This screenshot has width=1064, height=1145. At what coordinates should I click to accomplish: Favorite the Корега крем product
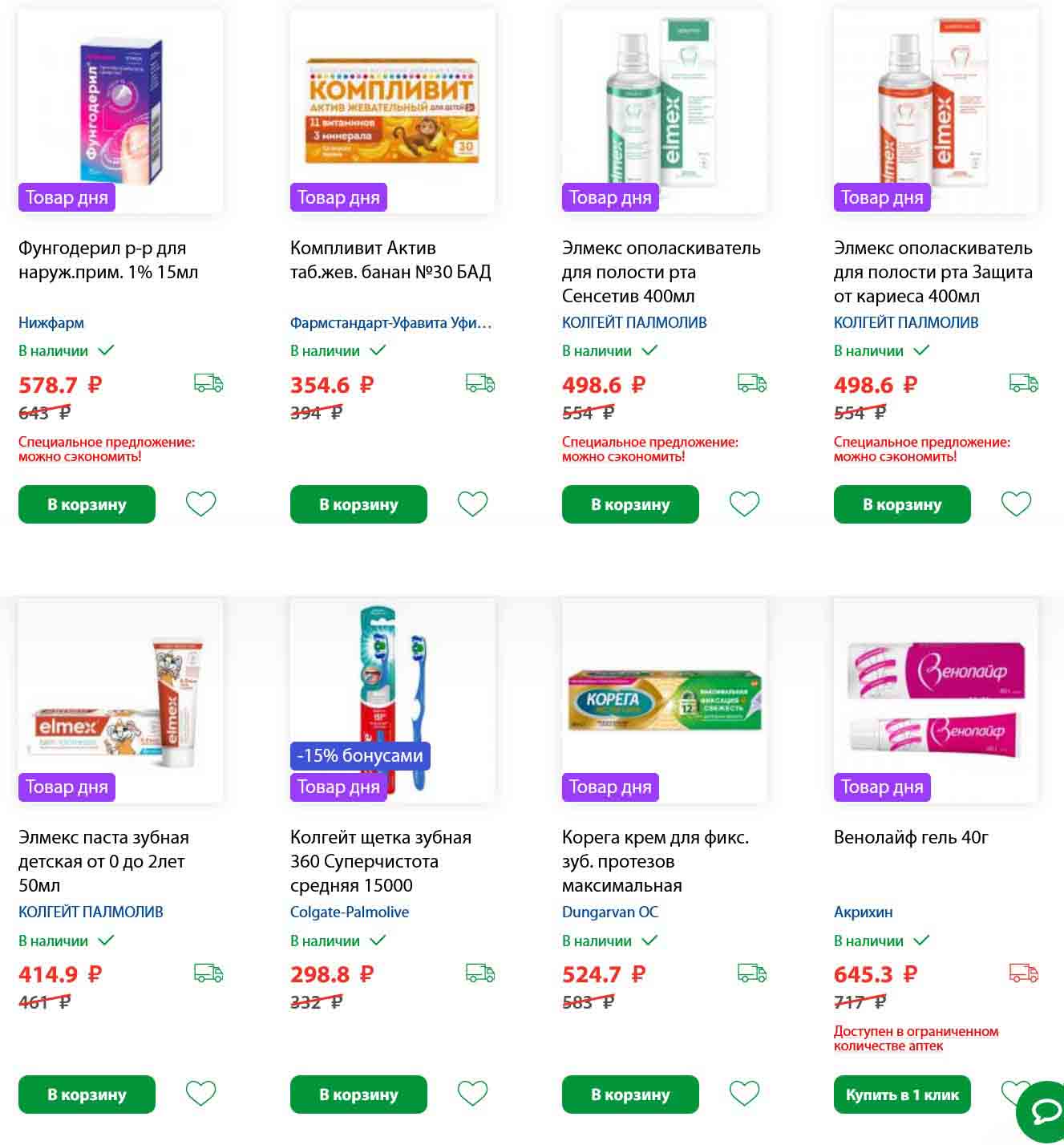[x=744, y=1094]
